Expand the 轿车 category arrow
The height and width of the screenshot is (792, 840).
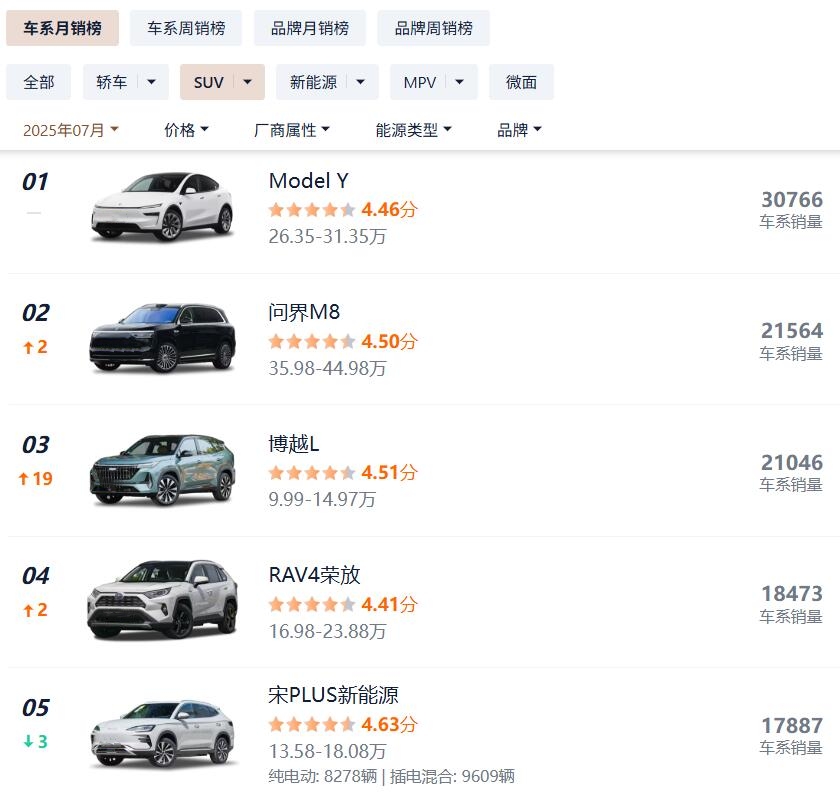[152, 82]
